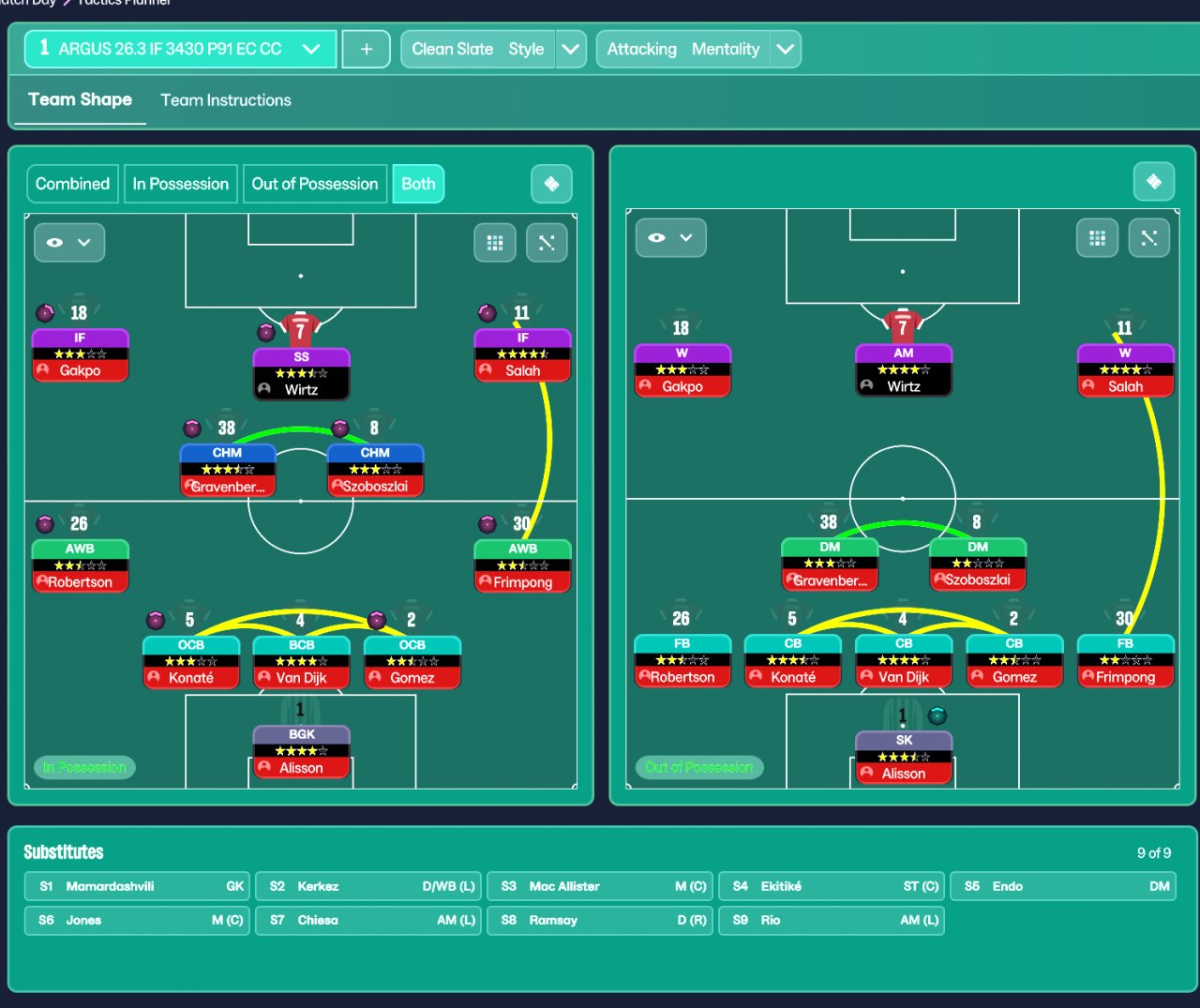Click the purple instruction badge beside Salah's number 11
The height and width of the screenshot is (1008, 1200).
(487, 312)
